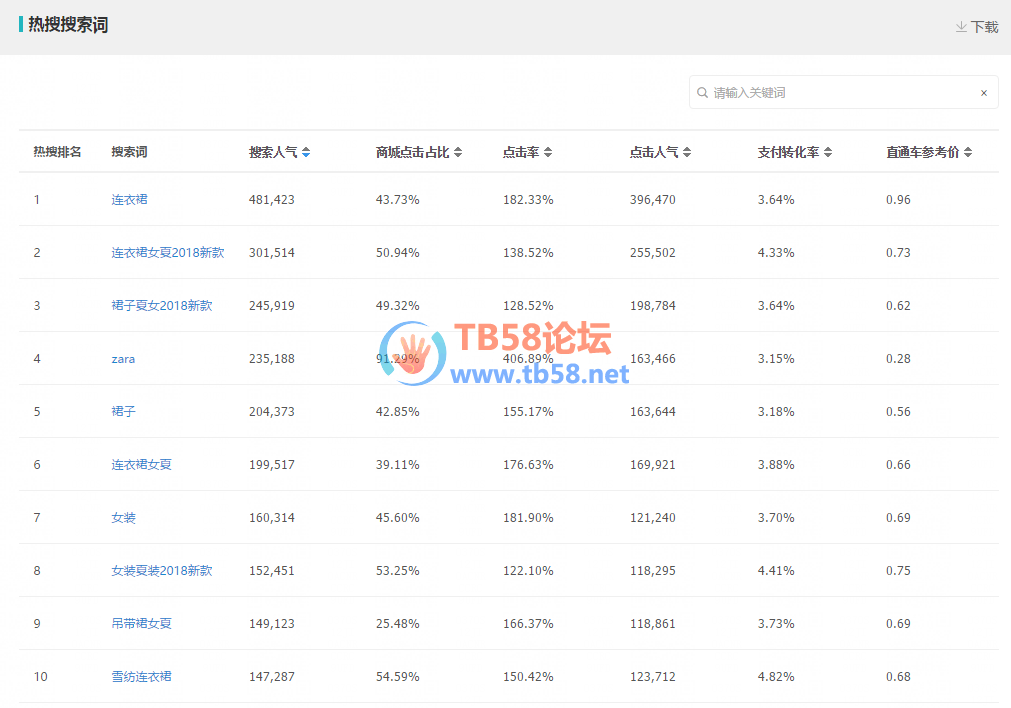Click the download arrow icon
The width and height of the screenshot is (1011, 708).
click(961, 27)
